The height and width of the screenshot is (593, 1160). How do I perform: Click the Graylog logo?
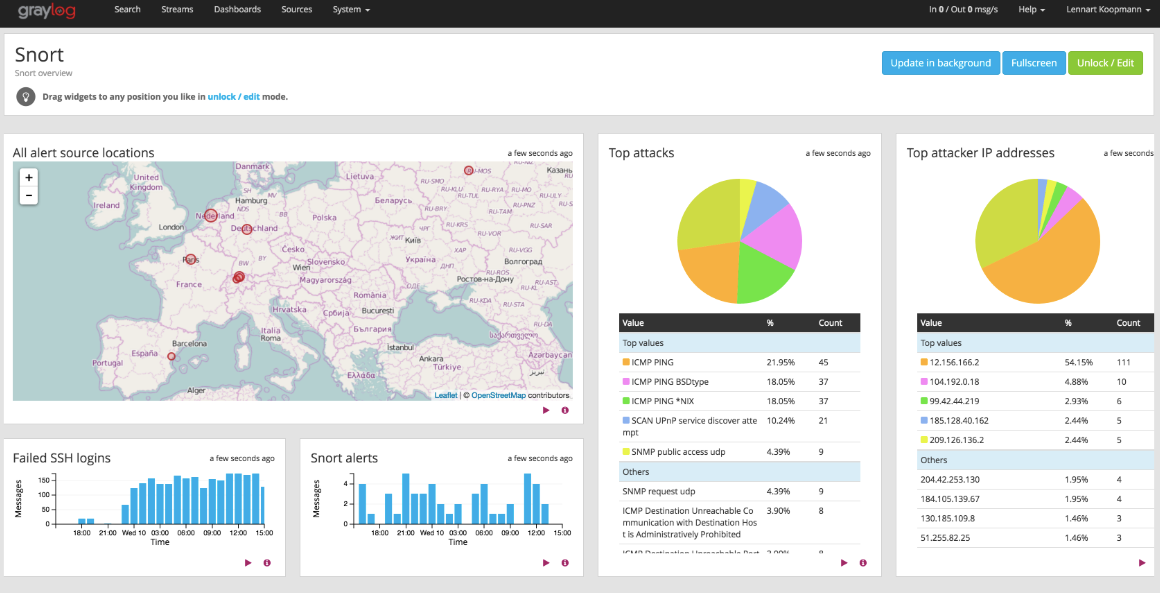pyautogui.click(x=47, y=11)
